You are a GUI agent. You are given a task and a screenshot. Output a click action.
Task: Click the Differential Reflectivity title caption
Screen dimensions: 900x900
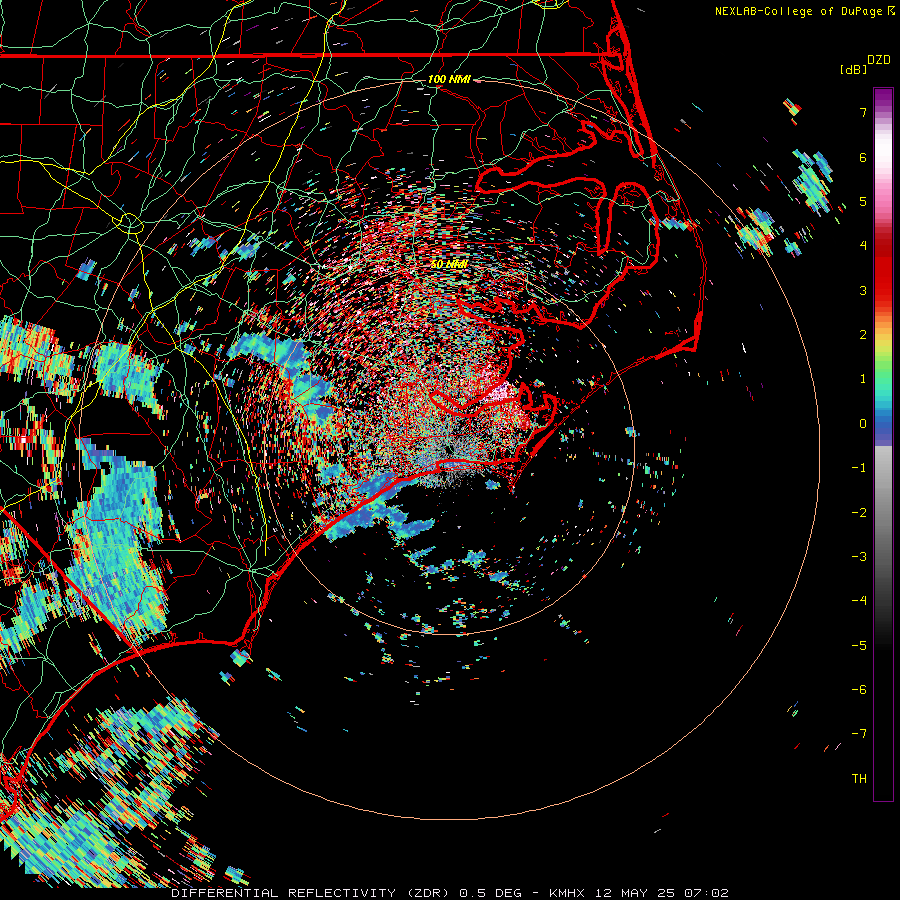(x=450, y=893)
